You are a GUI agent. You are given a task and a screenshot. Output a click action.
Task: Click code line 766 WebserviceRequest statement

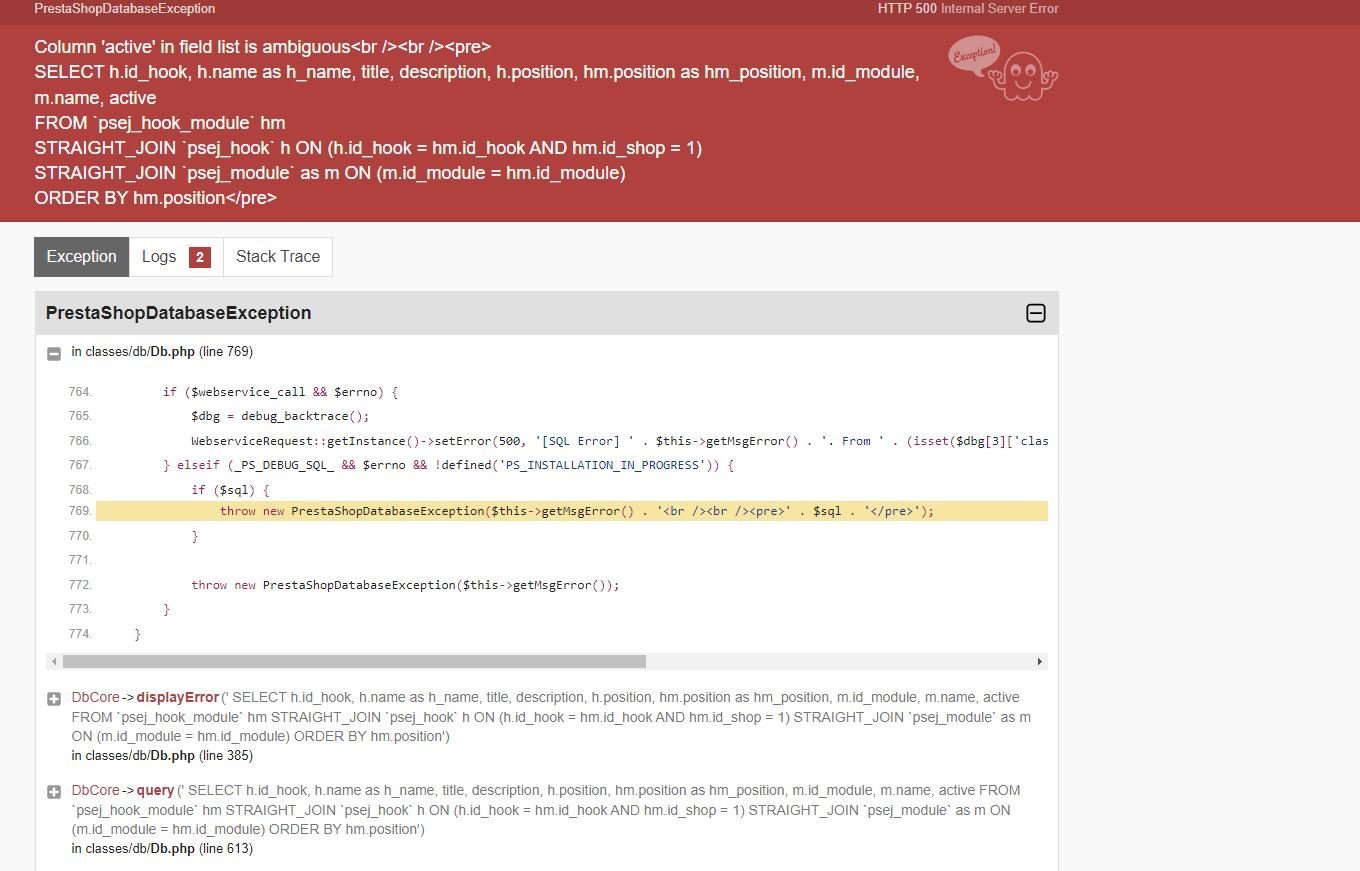[619, 441]
